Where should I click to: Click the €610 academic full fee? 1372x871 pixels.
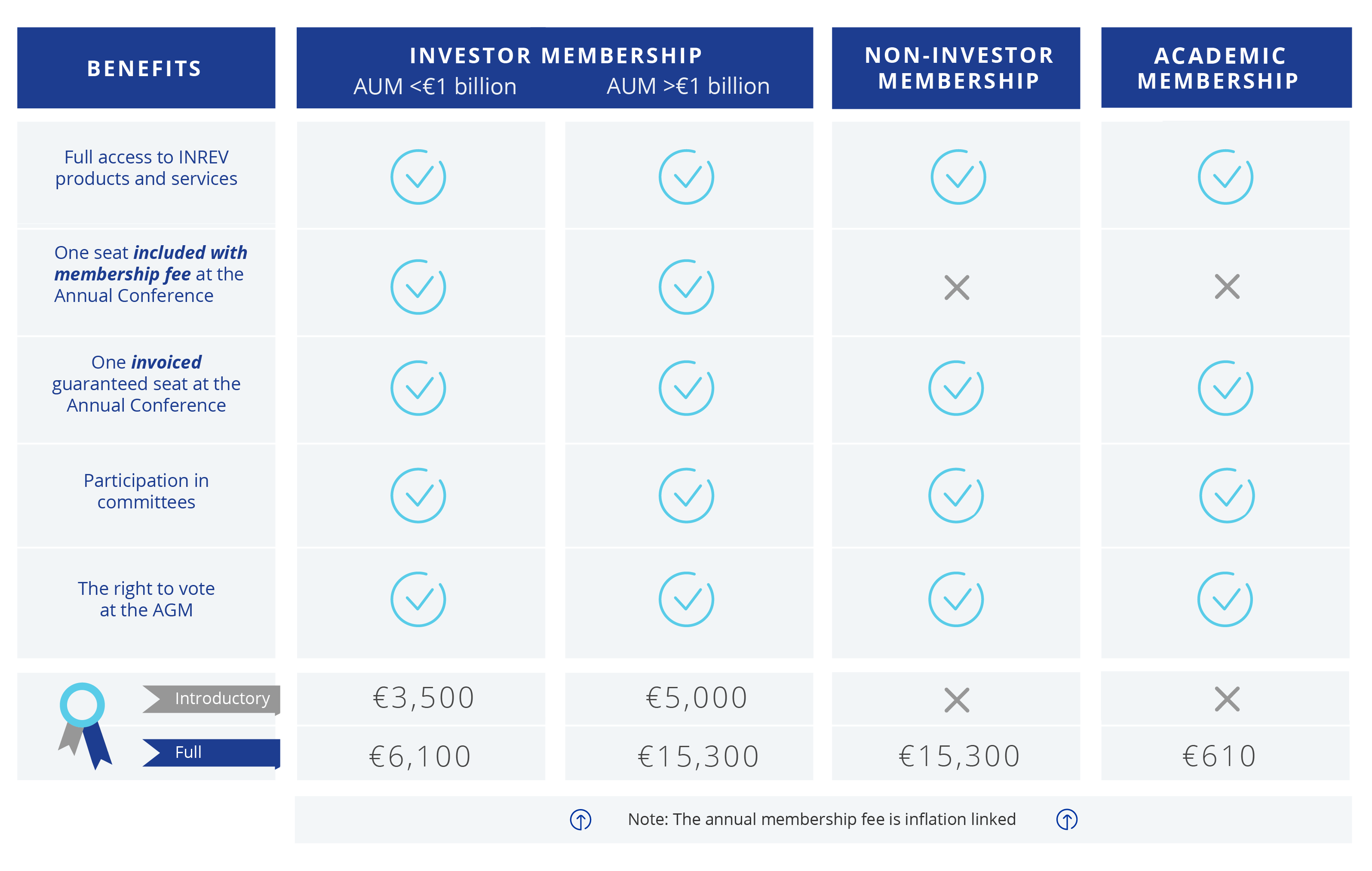[x=1219, y=756]
